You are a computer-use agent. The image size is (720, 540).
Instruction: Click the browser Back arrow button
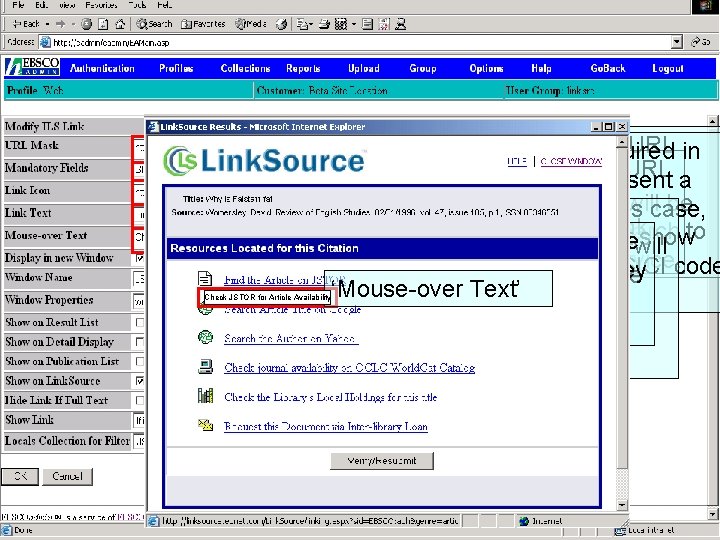coord(26,24)
